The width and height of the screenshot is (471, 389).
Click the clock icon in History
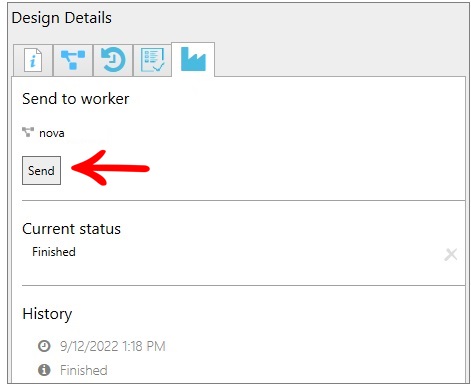tap(44, 346)
